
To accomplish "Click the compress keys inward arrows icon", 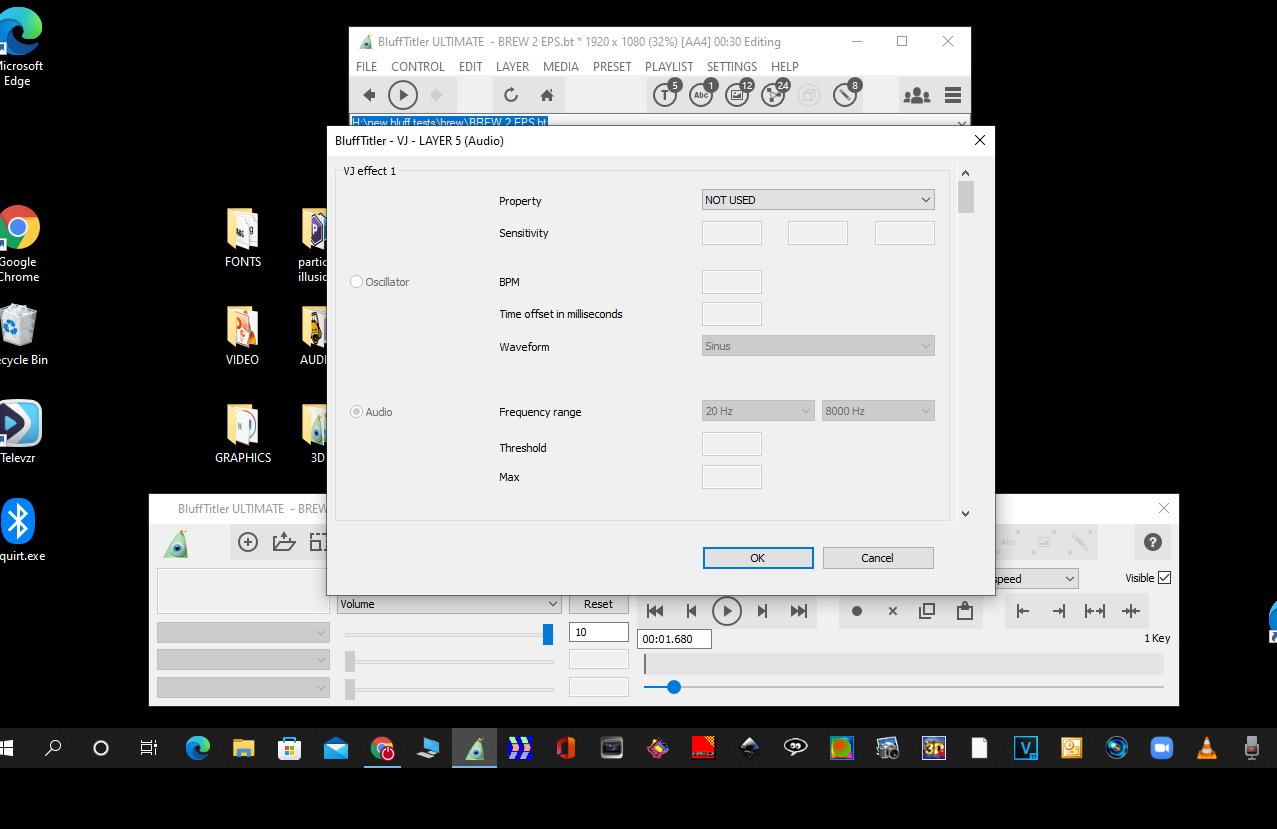I will pos(1131,611).
